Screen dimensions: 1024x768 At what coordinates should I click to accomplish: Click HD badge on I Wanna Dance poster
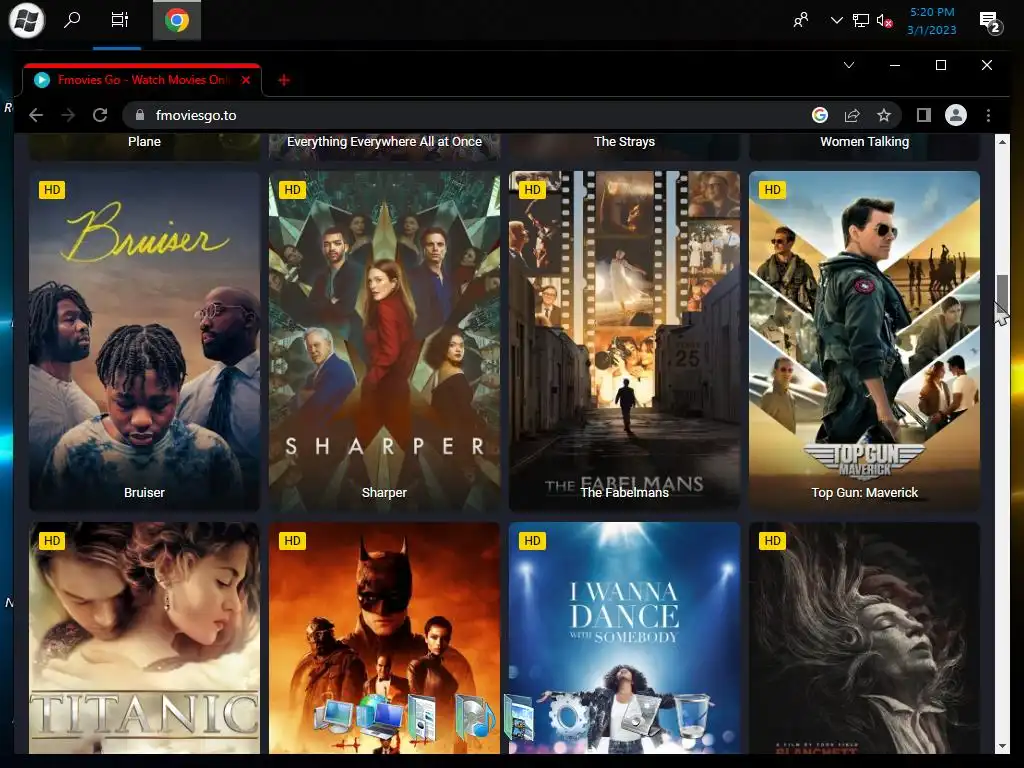point(532,541)
